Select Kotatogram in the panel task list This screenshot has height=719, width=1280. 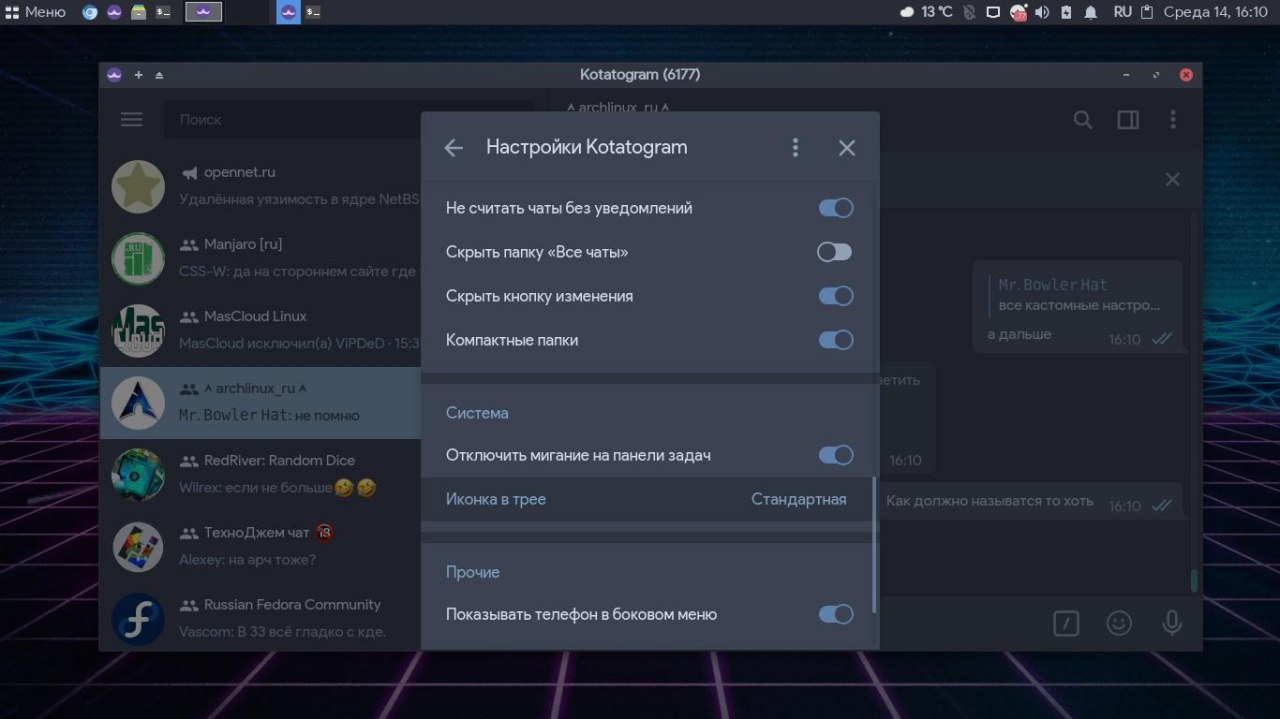[x=288, y=12]
